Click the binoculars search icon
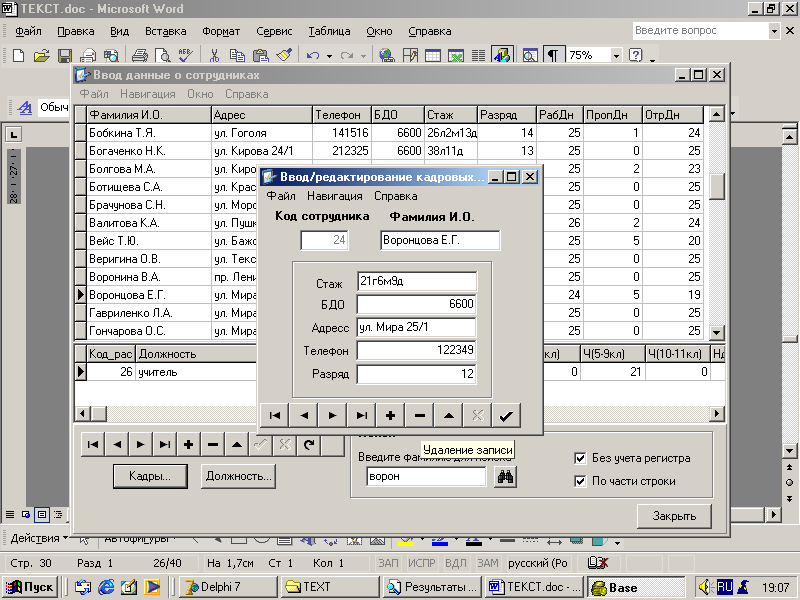This screenshot has height=600, width=800. coord(505,477)
